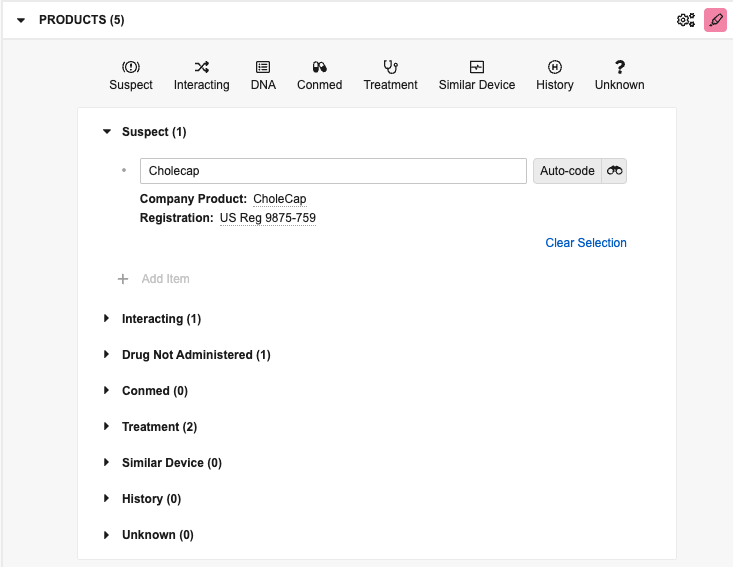Click the Conmed pills icon
Image resolution: width=733 pixels, height=567 pixels.
tap(320, 67)
